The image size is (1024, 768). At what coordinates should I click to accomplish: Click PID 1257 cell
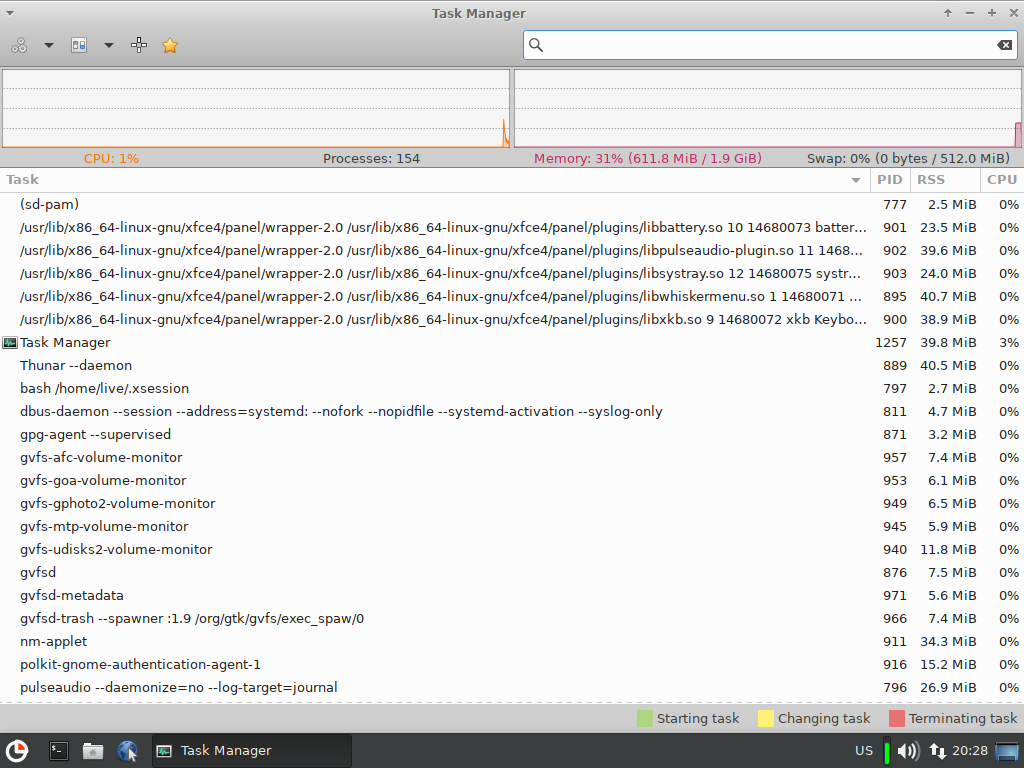[891, 342]
